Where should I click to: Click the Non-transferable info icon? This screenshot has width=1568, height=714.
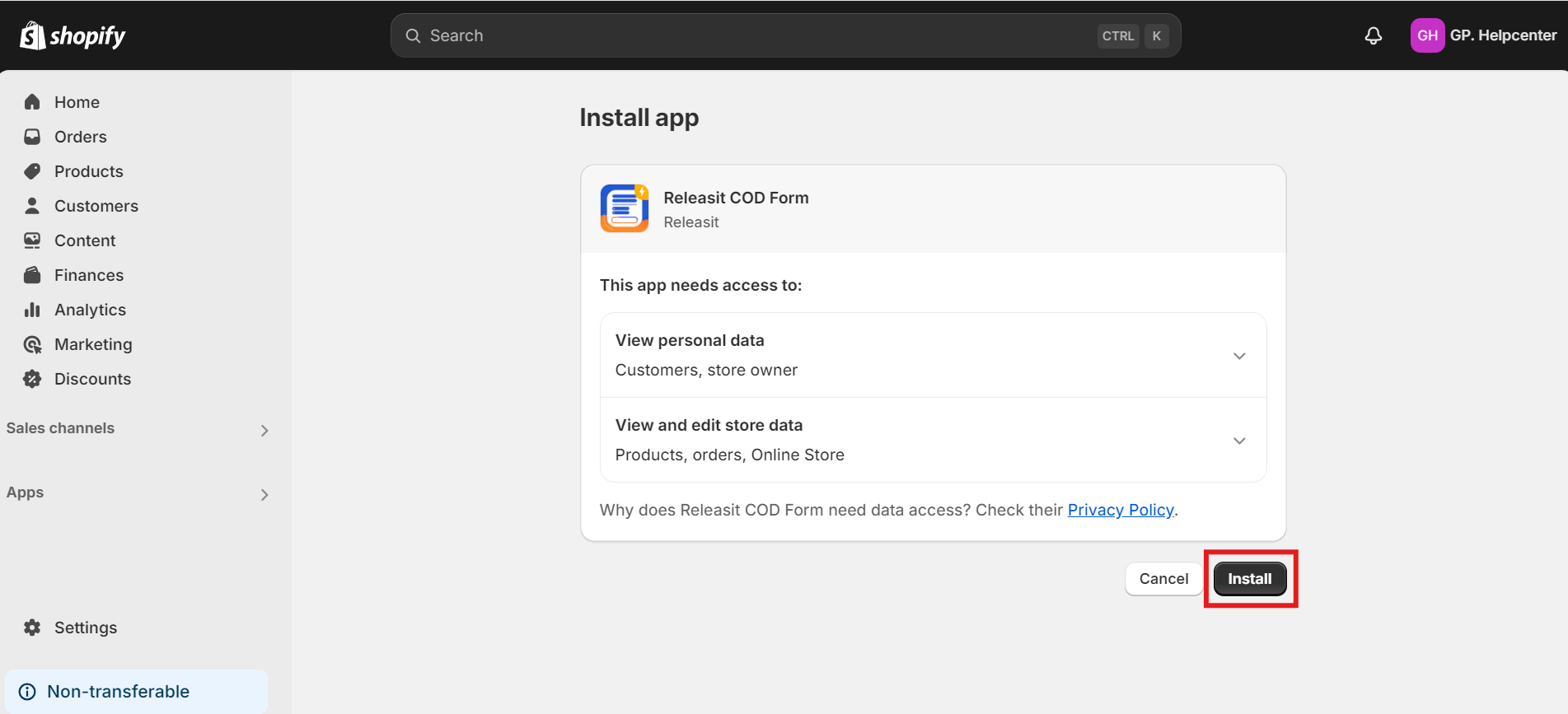[27, 692]
